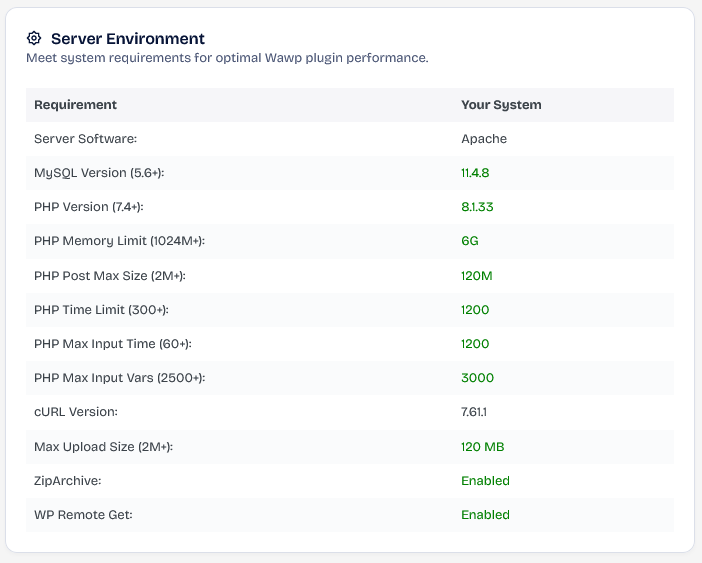This screenshot has height=563, width=702.
Task: Click the Your System column header
Action: click(500, 105)
